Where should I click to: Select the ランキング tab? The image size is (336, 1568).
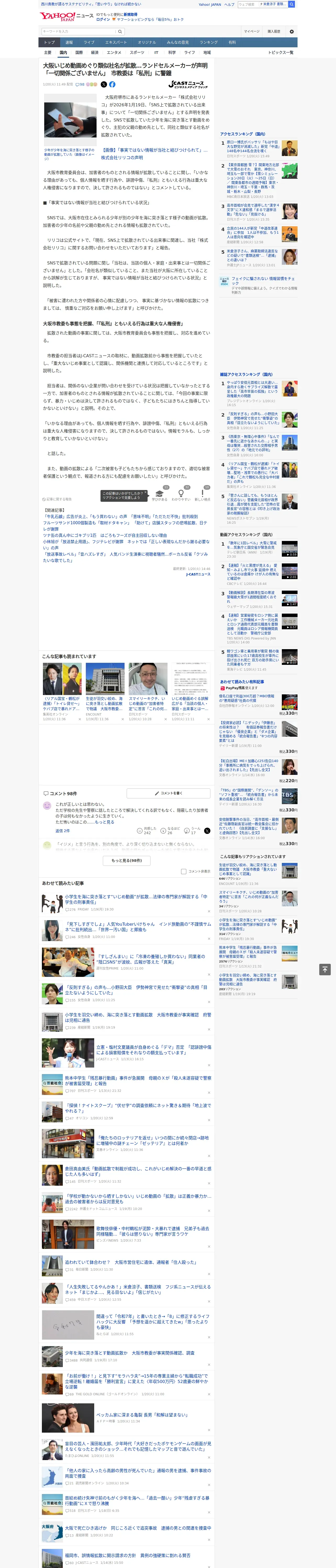[x=209, y=43]
